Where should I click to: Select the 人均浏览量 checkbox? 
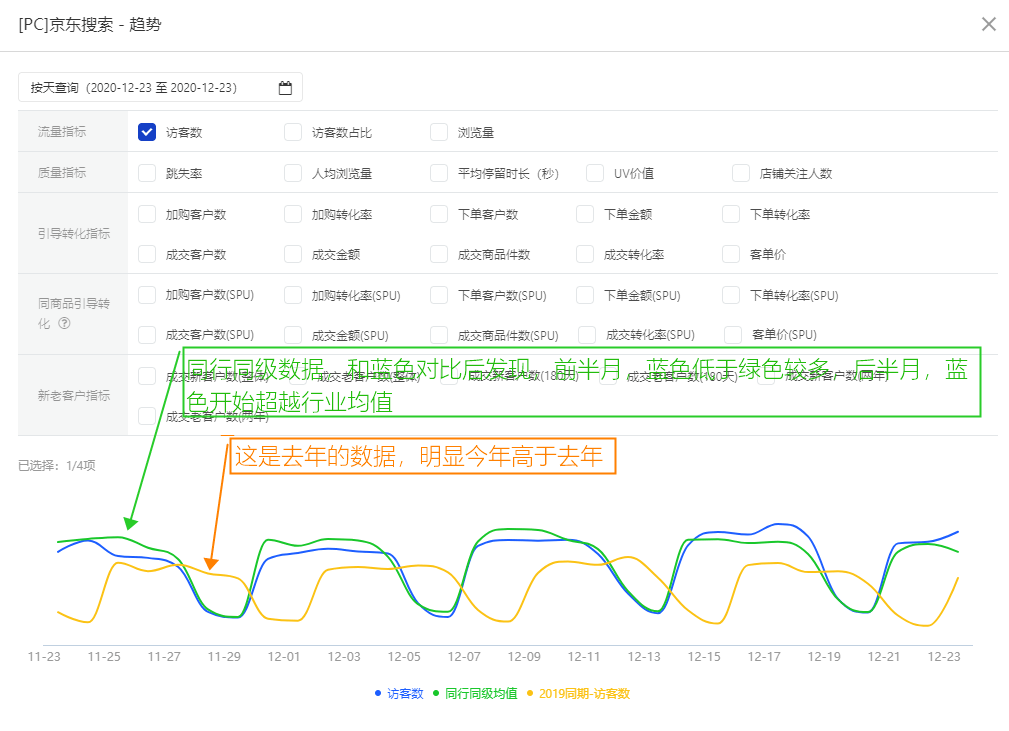click(293, 173)
